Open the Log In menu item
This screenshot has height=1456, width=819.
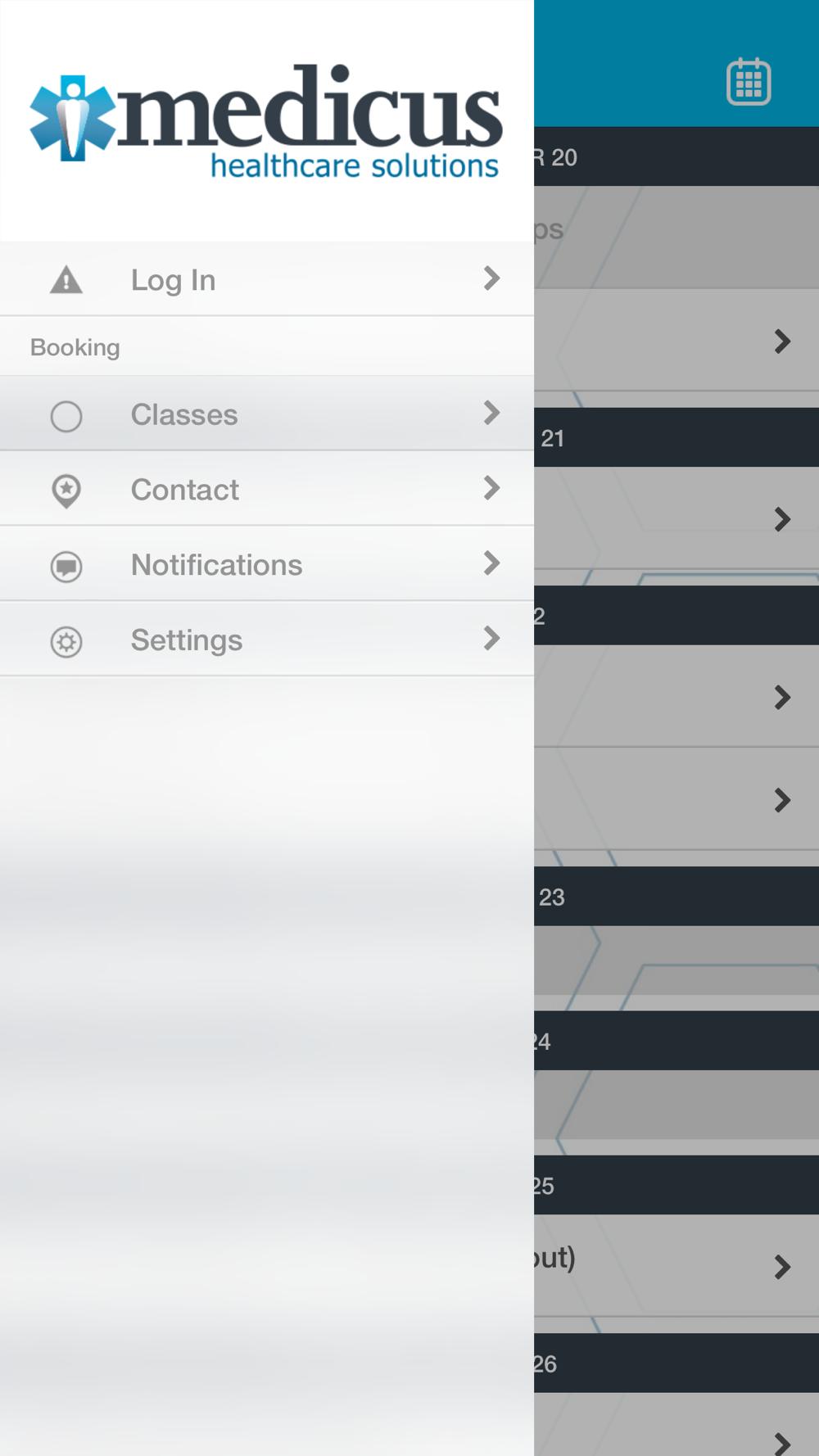click(174, 280)
